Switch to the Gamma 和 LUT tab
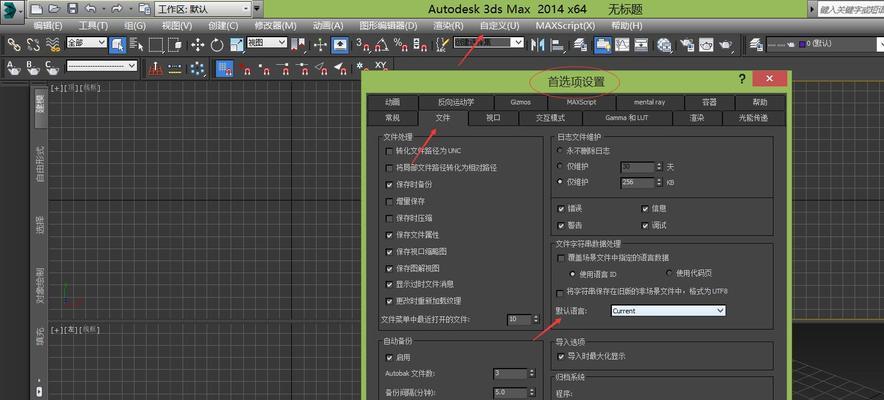This screenshot has width=884, height=400. pyautogui.click(x=627, y=118)
